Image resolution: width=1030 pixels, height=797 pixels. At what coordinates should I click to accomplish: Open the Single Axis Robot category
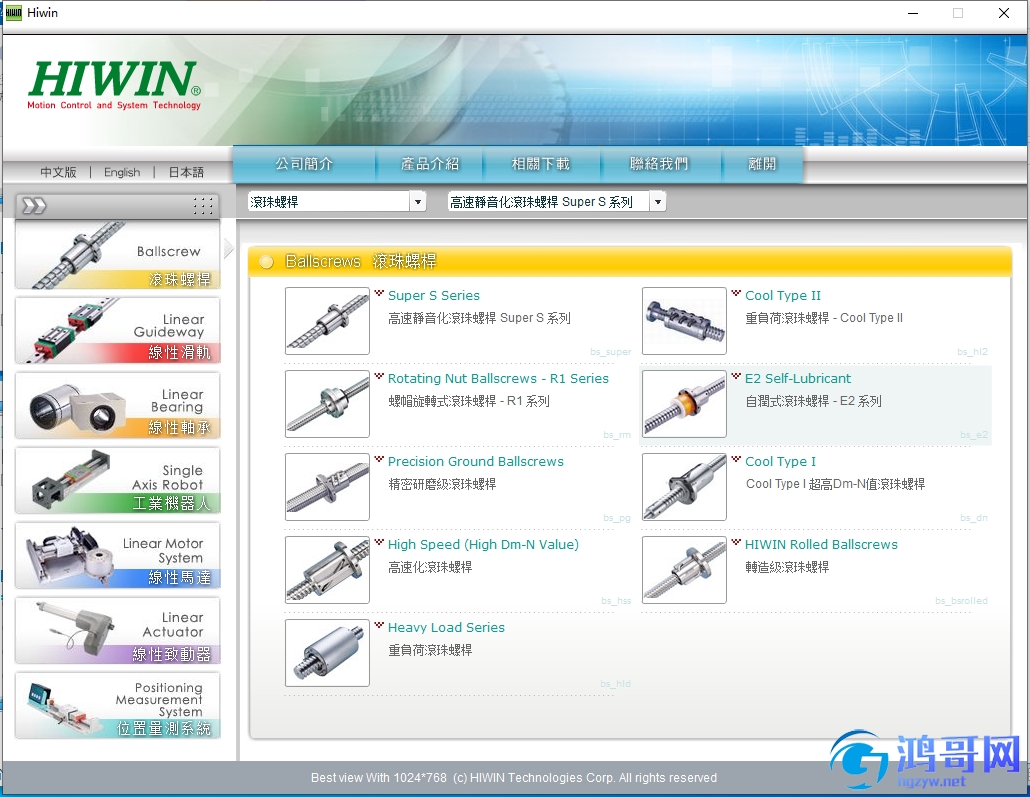(x=118, y=480)
